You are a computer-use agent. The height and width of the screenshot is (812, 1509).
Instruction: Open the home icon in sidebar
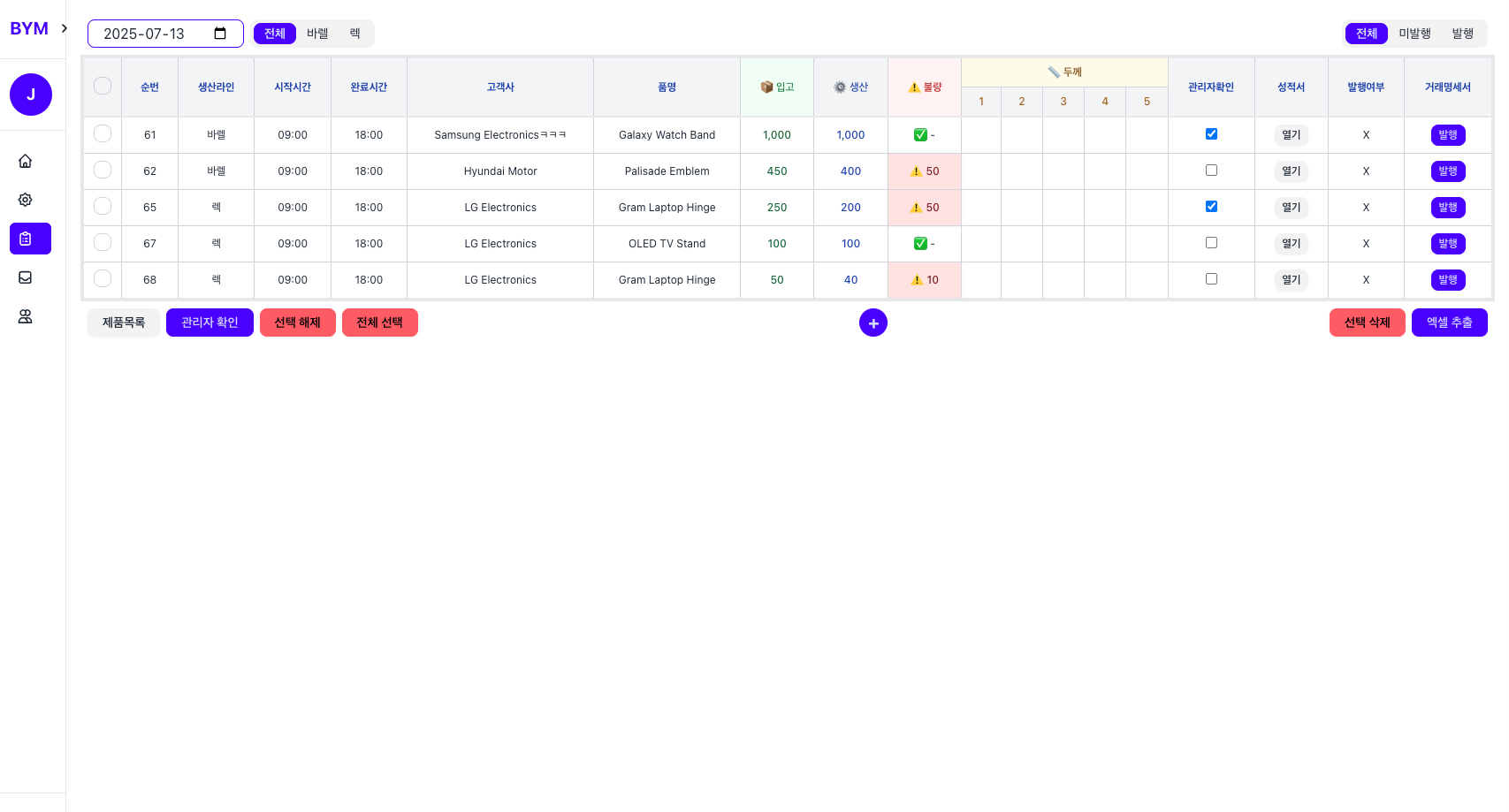click(26, 161)
